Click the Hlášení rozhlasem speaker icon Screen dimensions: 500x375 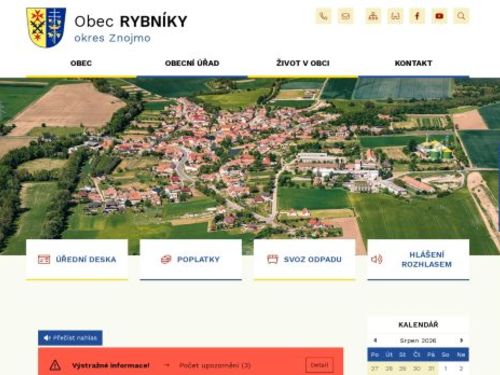coord(377,259)
